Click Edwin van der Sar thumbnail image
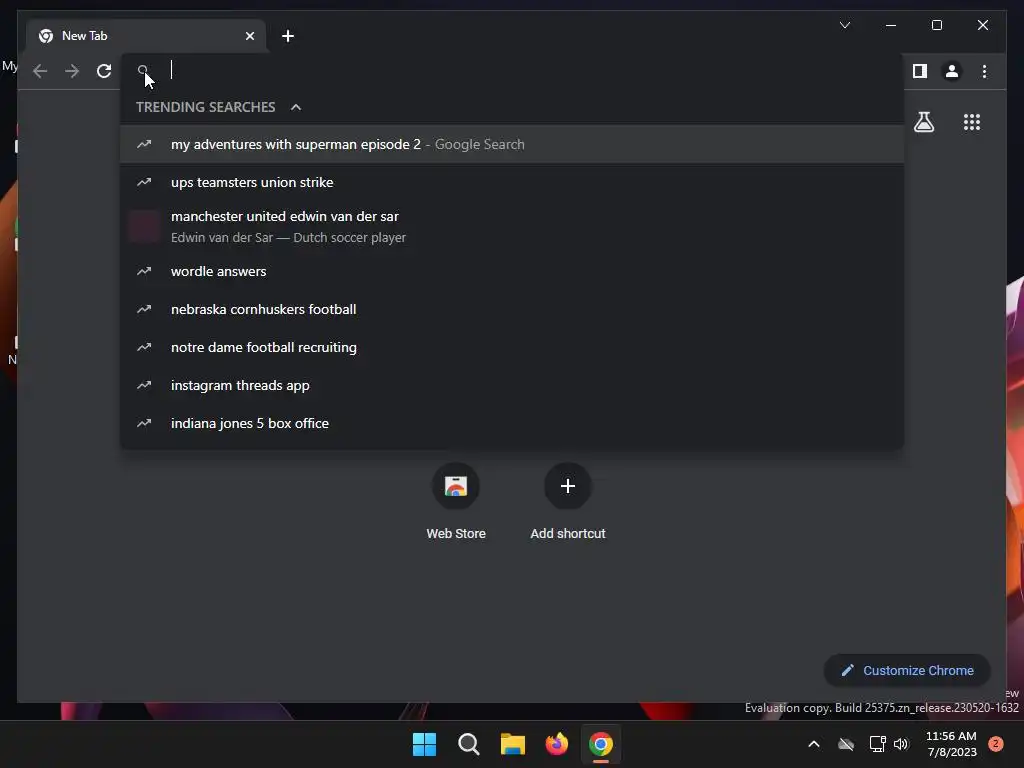This screenshot has height=768, width=1024. (144, 227)
